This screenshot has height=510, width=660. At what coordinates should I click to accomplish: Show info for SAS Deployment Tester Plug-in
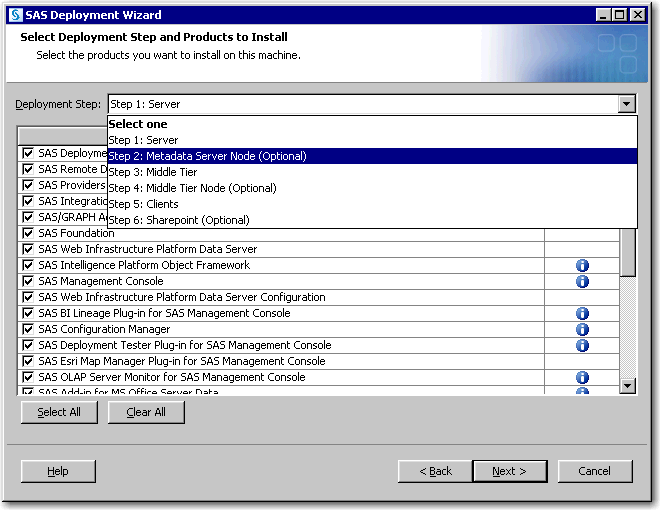click(582, 346)
